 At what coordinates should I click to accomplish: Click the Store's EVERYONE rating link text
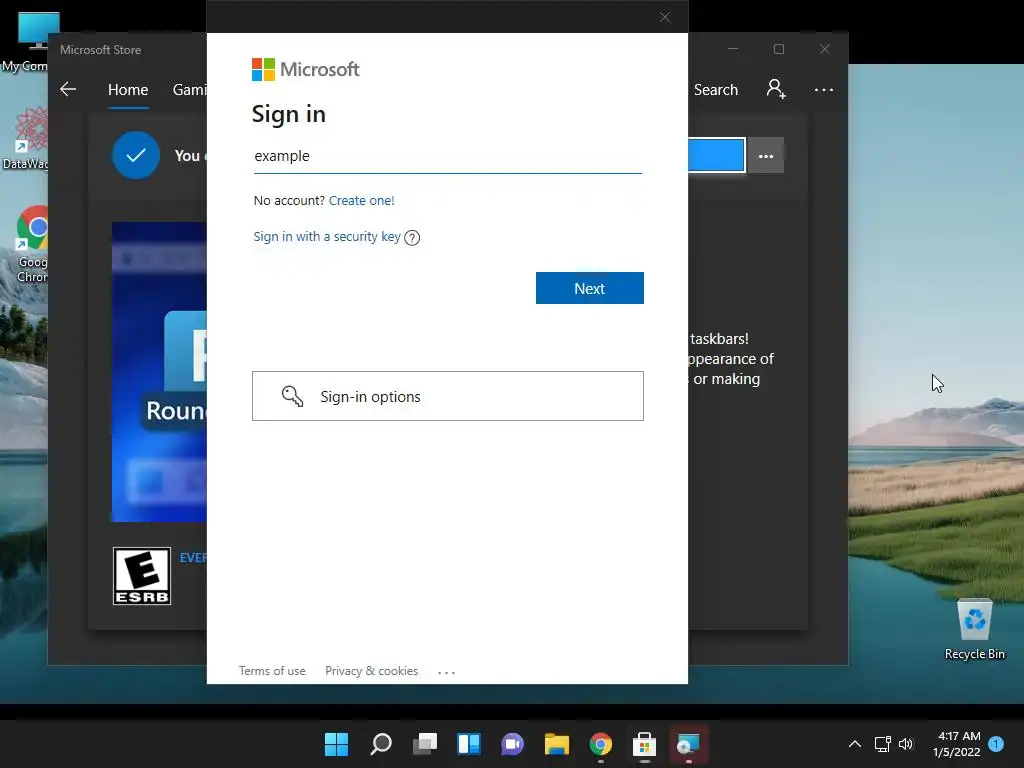tap(193, 558)
